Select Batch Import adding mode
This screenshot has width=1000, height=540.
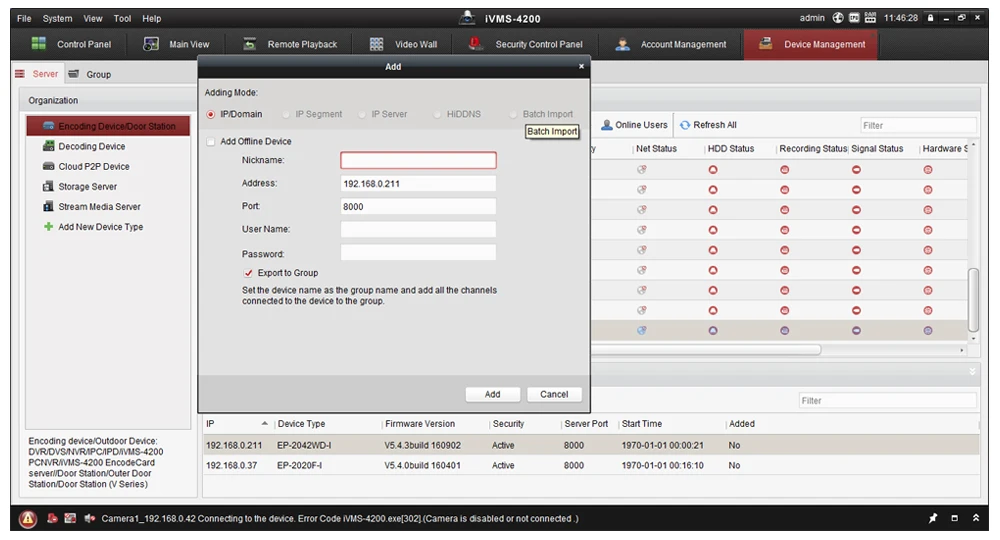[x=541, y=114]
